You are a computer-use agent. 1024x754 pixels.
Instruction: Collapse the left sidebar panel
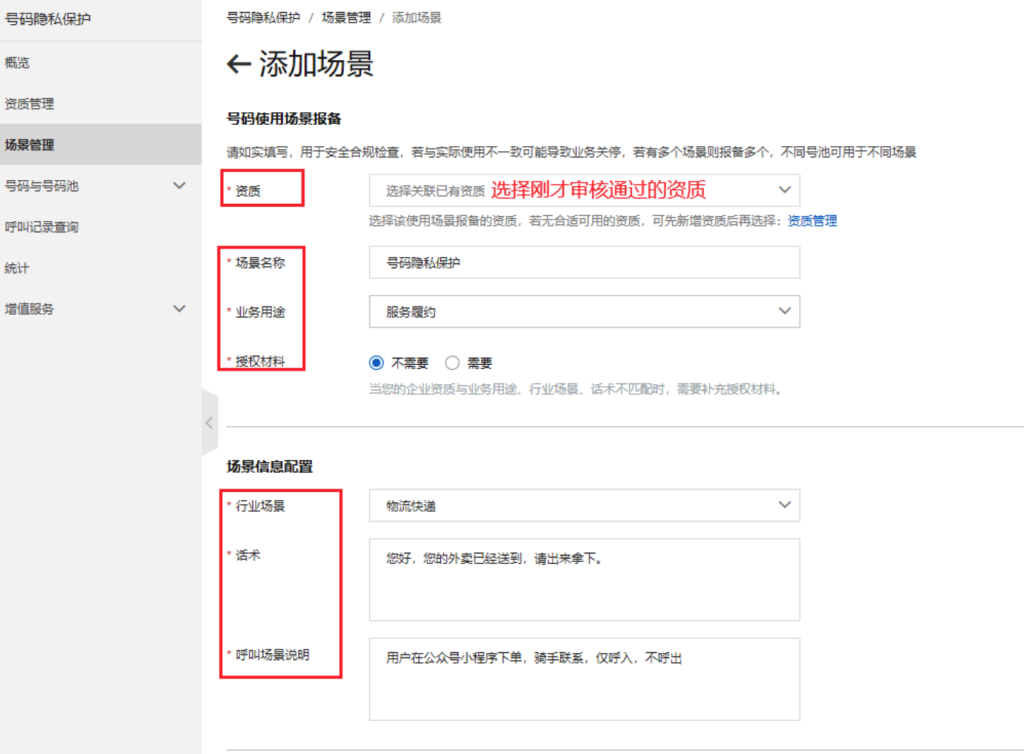click(x=210, y=422)
